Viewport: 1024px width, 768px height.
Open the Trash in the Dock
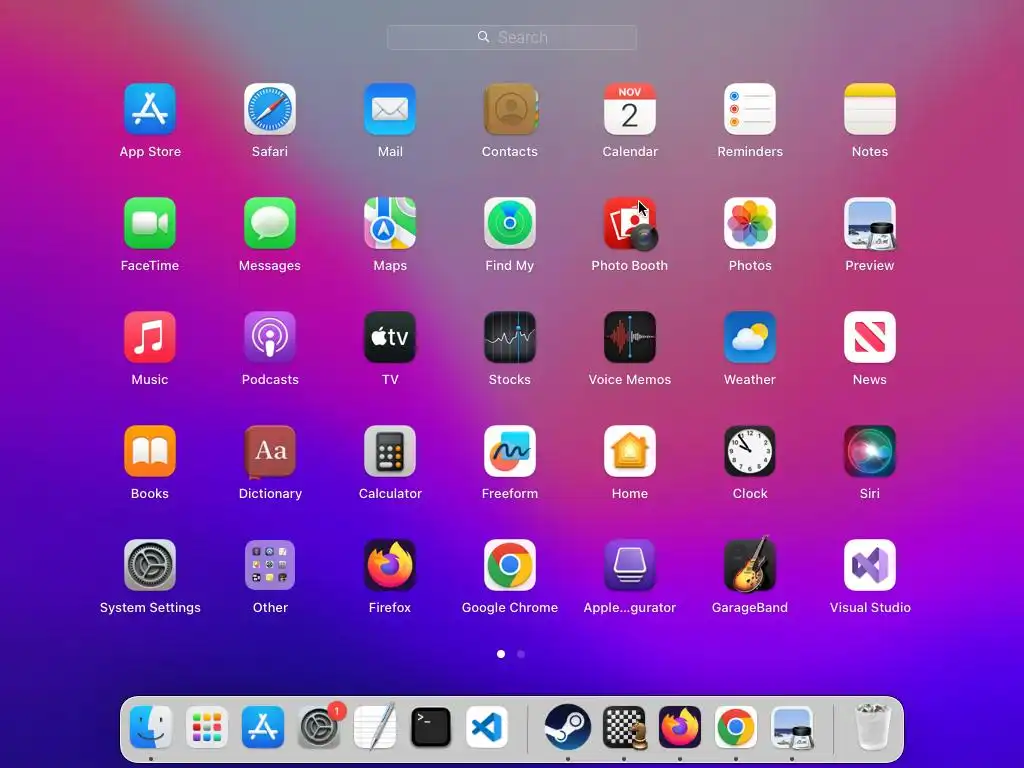tap(872, 726)
